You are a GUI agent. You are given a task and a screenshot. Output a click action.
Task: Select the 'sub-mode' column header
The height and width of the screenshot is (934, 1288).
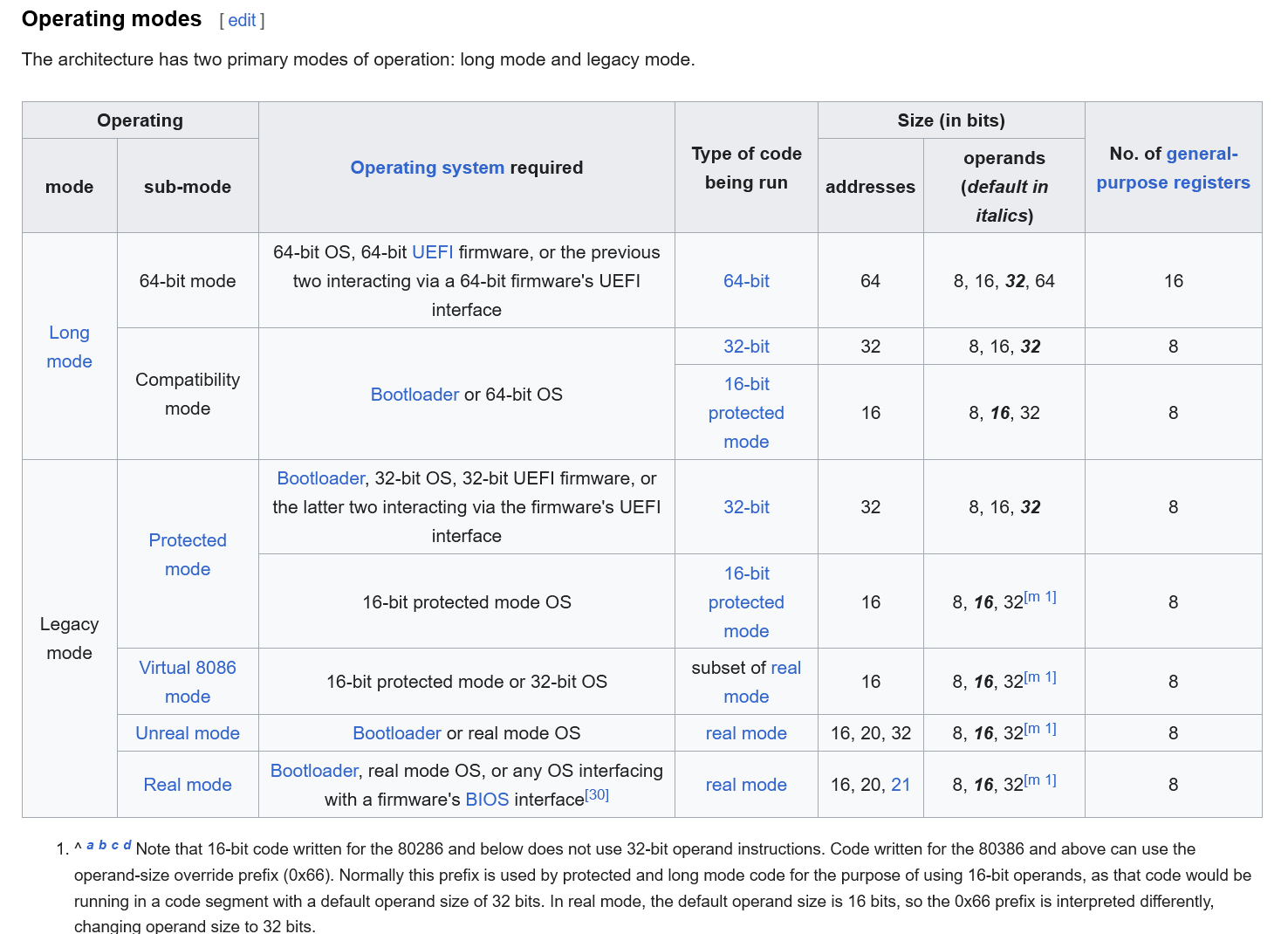click(x=188, y=187)
